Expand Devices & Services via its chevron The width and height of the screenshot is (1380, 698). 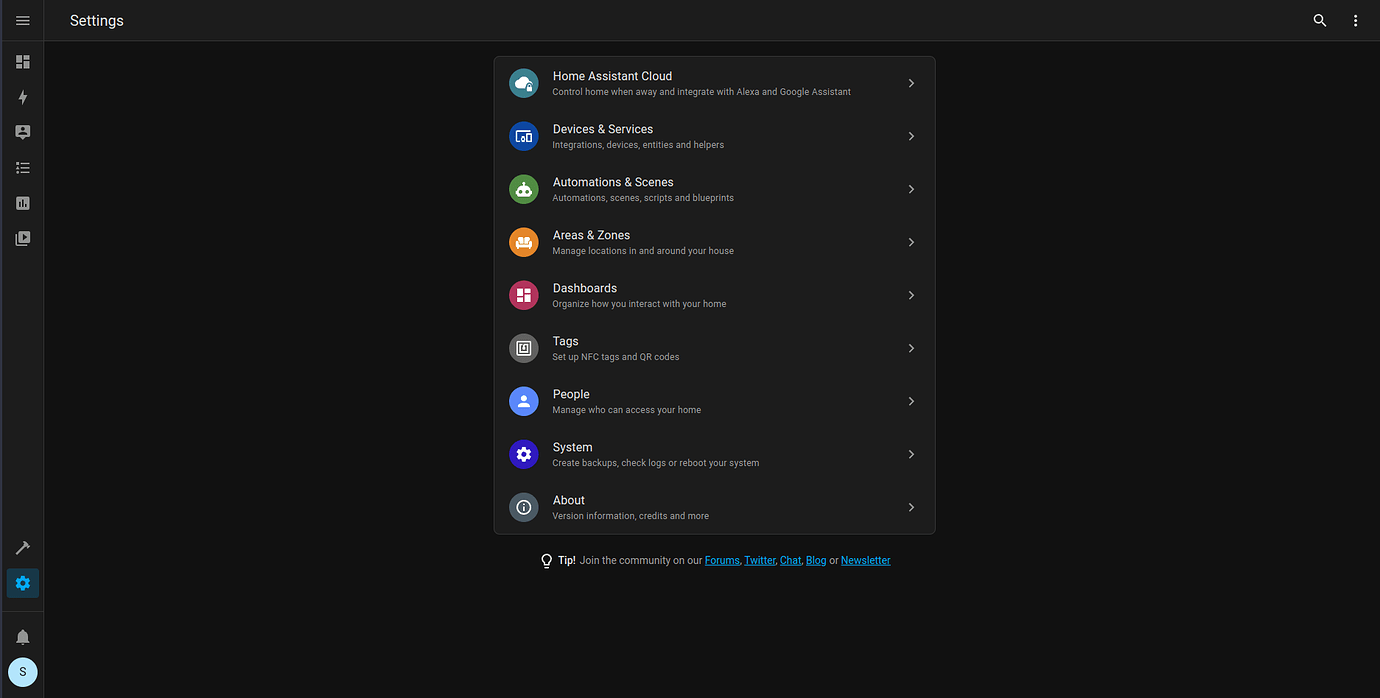[911, 136]
